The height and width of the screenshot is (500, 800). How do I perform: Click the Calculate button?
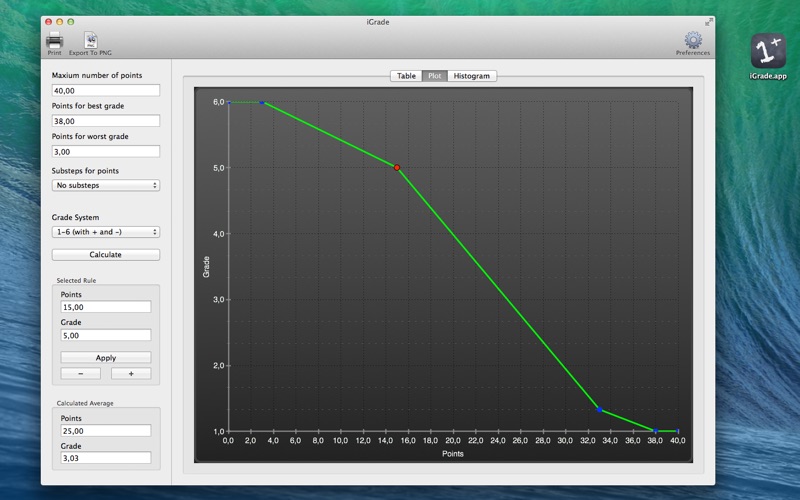[106, 255]
